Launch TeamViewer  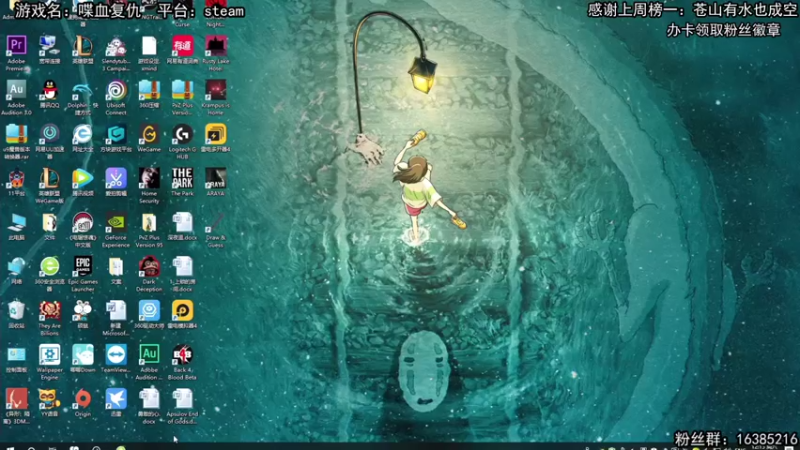click(x=116, y=355)
